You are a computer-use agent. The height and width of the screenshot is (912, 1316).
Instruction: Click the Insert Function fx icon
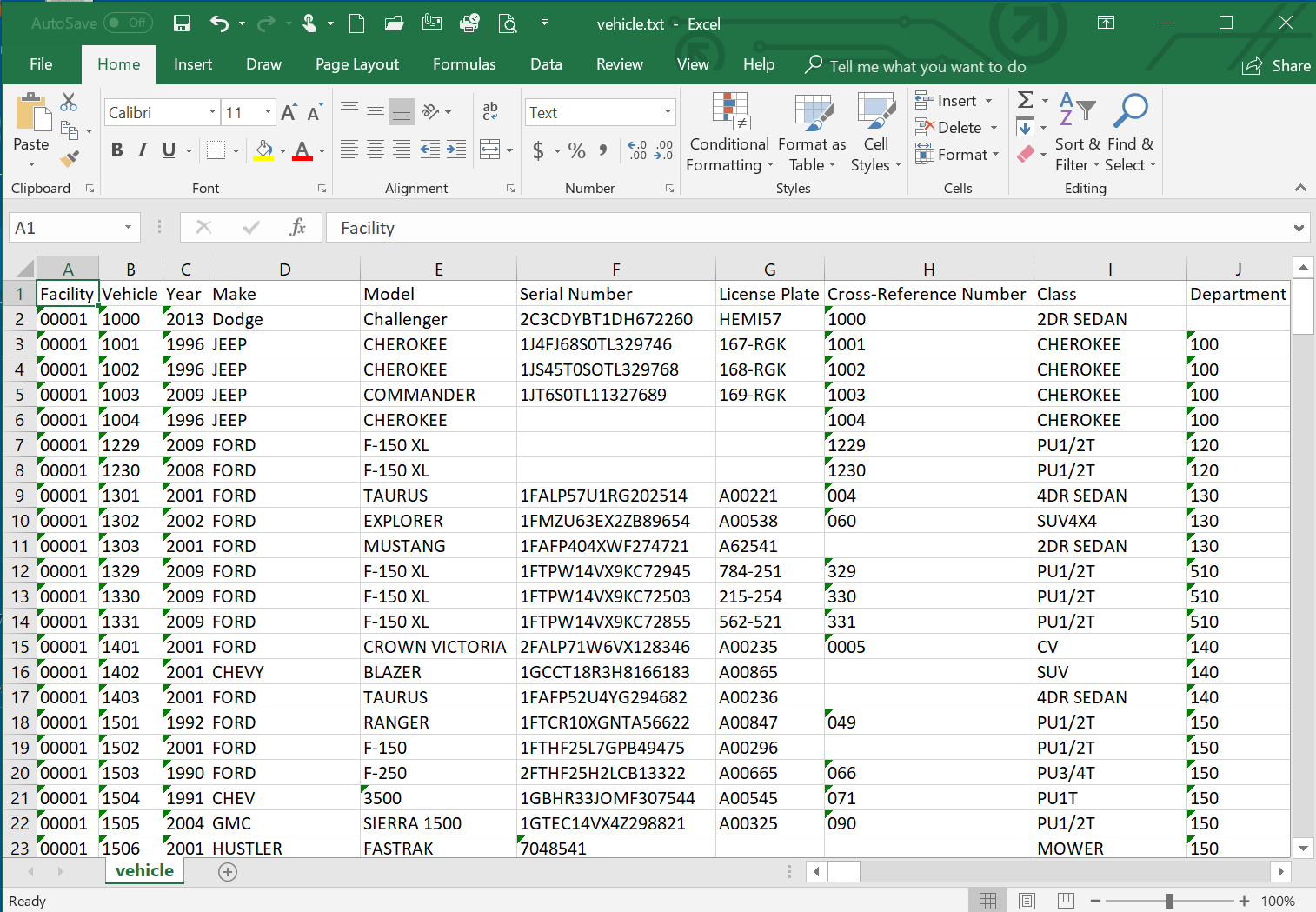click(x=297, y=228)
